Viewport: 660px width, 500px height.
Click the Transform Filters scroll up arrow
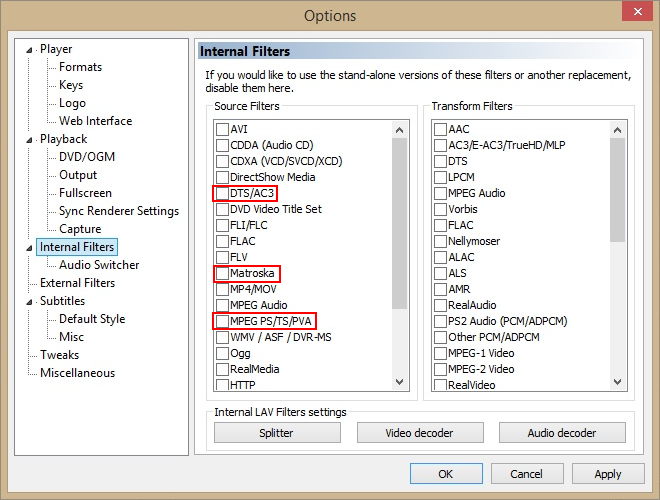(x=617, y=130)
